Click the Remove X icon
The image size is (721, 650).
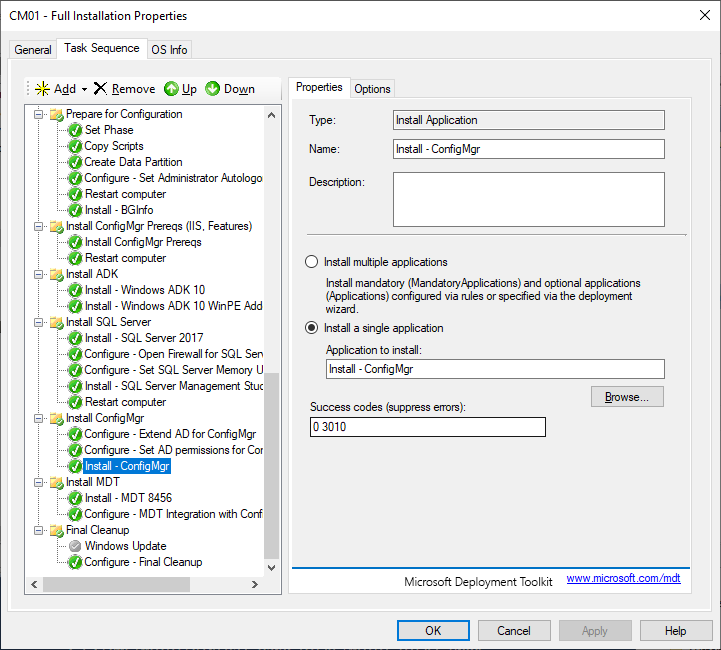click(x=100, y=88)
